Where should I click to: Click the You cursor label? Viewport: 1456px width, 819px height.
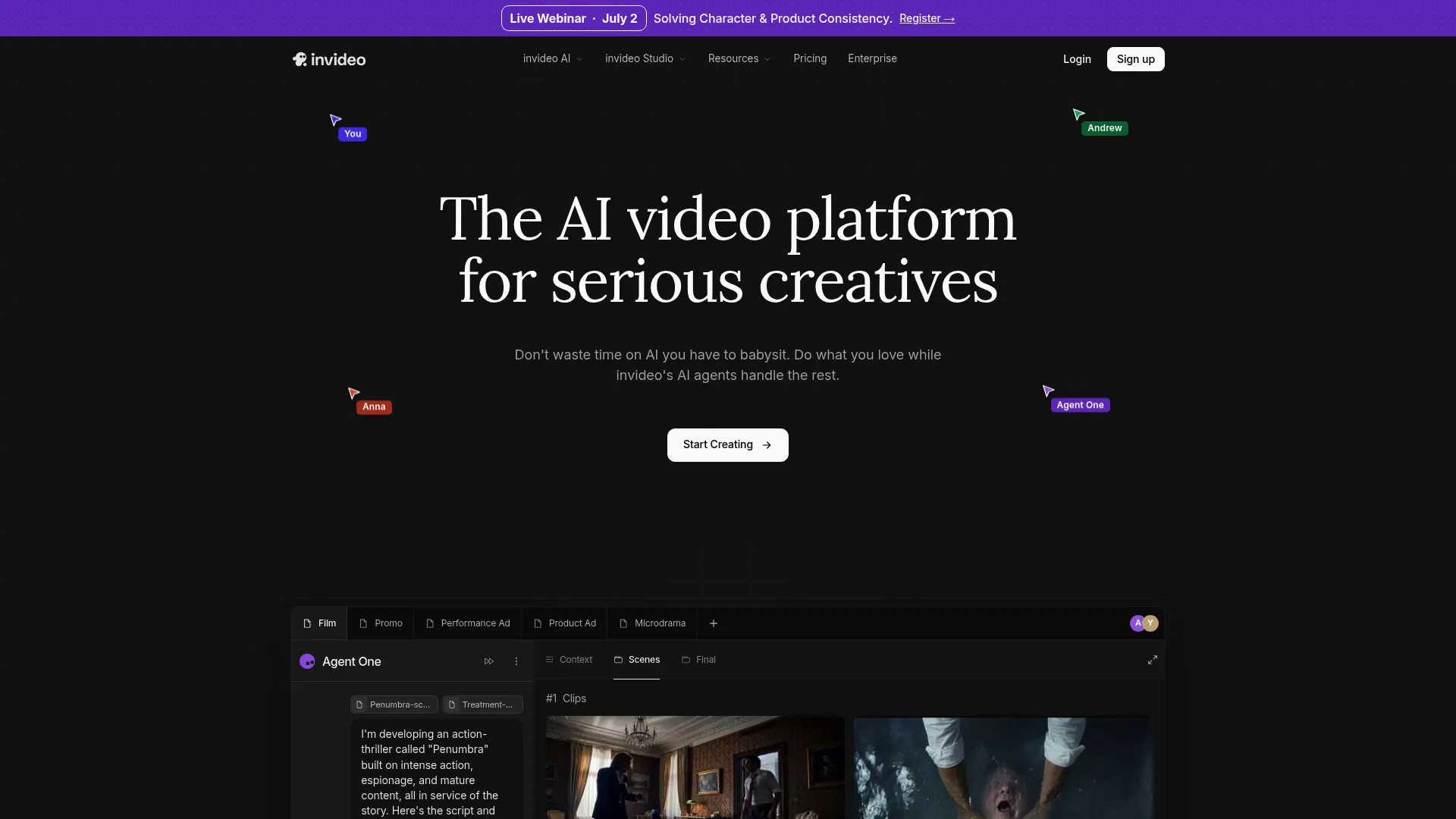pos(353,134)
